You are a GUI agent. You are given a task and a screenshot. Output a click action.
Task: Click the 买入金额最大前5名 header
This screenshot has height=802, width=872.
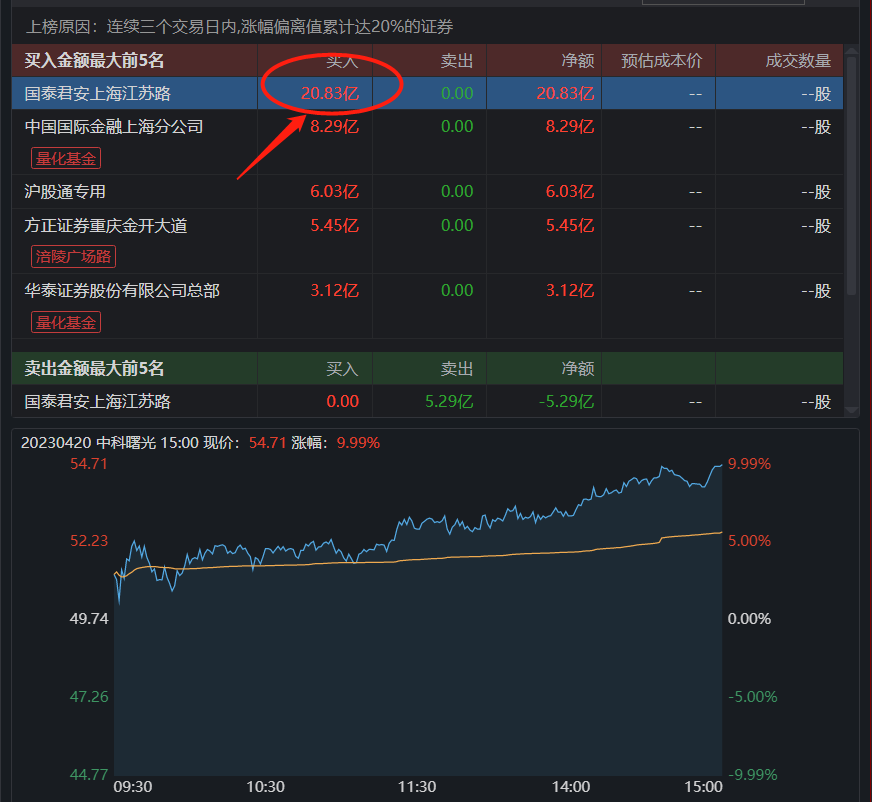[x=94, y=61]
